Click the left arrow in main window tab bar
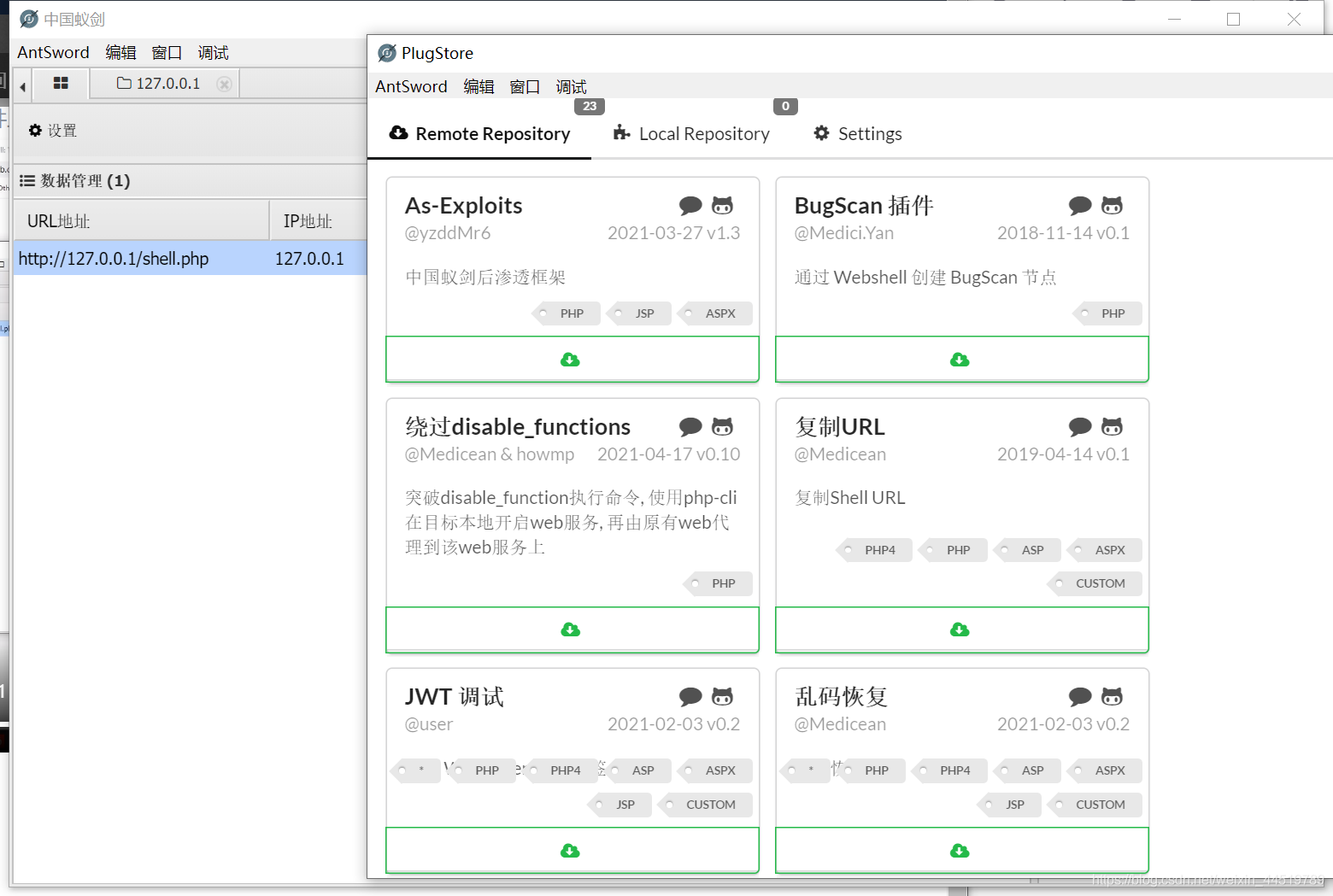The height and width of the screenshot is (896, 1333). click(x=23, y=86)
